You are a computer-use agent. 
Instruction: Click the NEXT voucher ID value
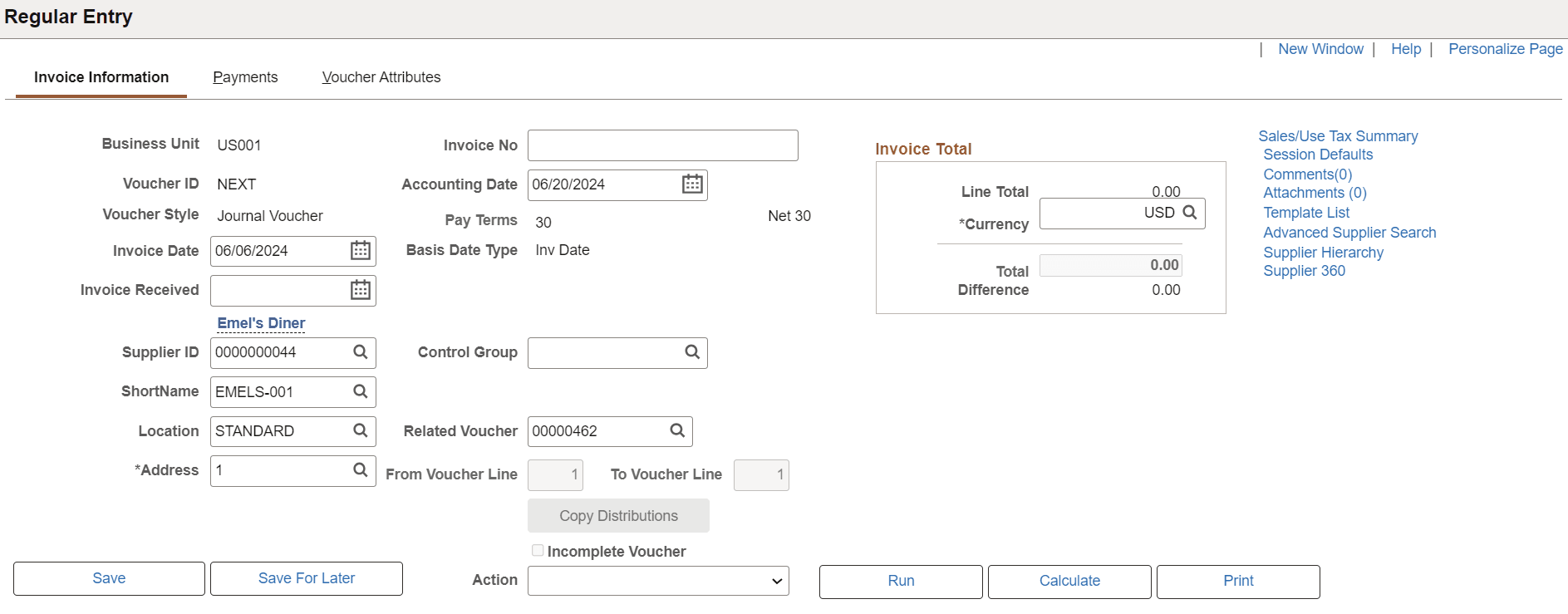point(237,184)
